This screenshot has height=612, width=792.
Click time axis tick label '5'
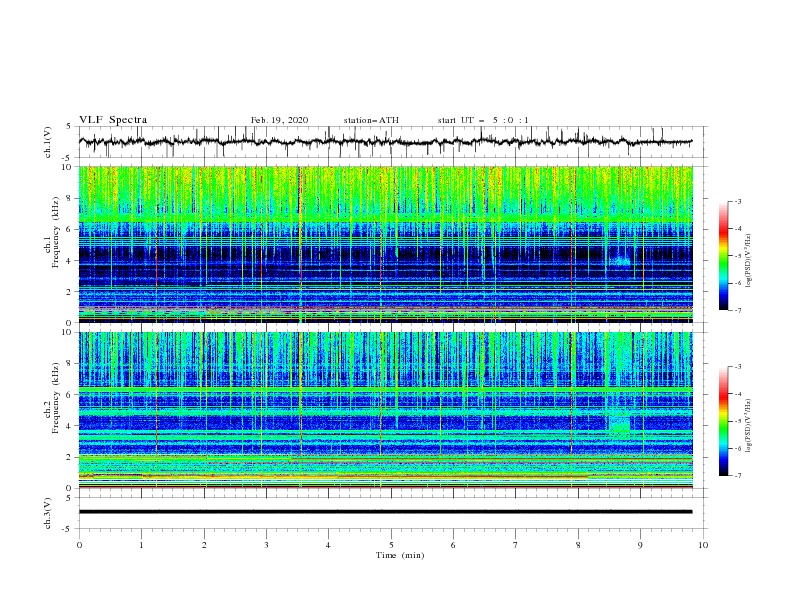tap(391, 545)
